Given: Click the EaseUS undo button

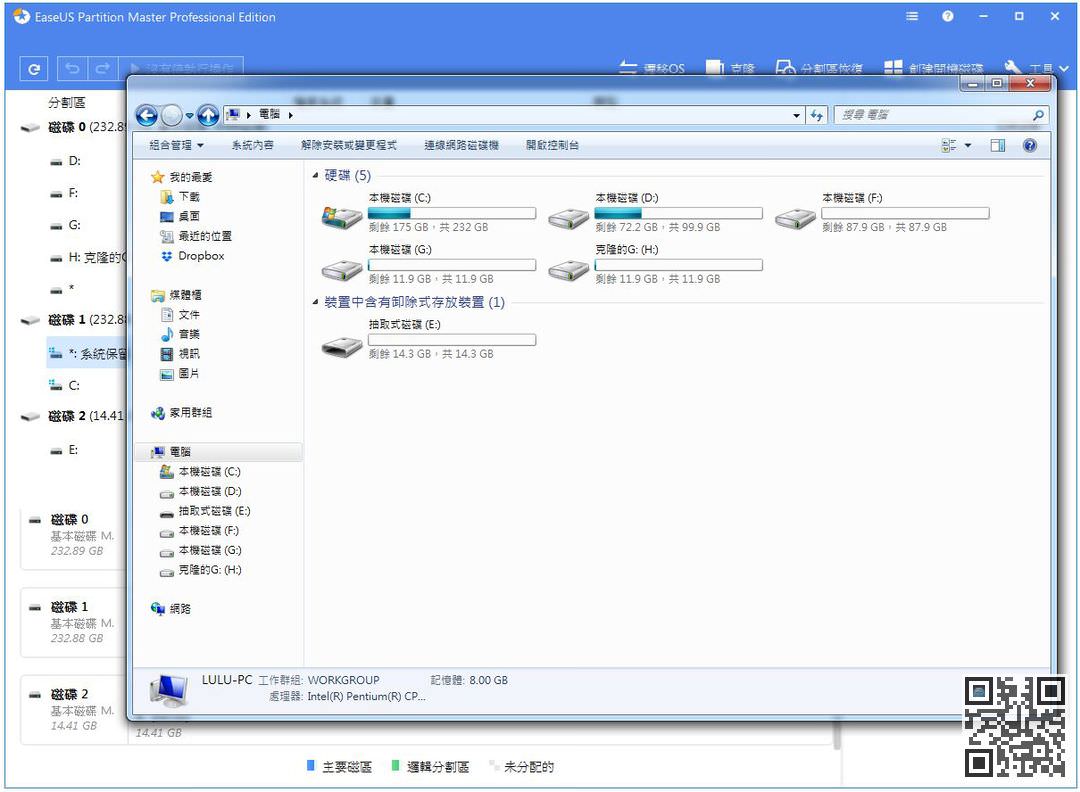Looking at the screenshot, I should pos(72,68).
